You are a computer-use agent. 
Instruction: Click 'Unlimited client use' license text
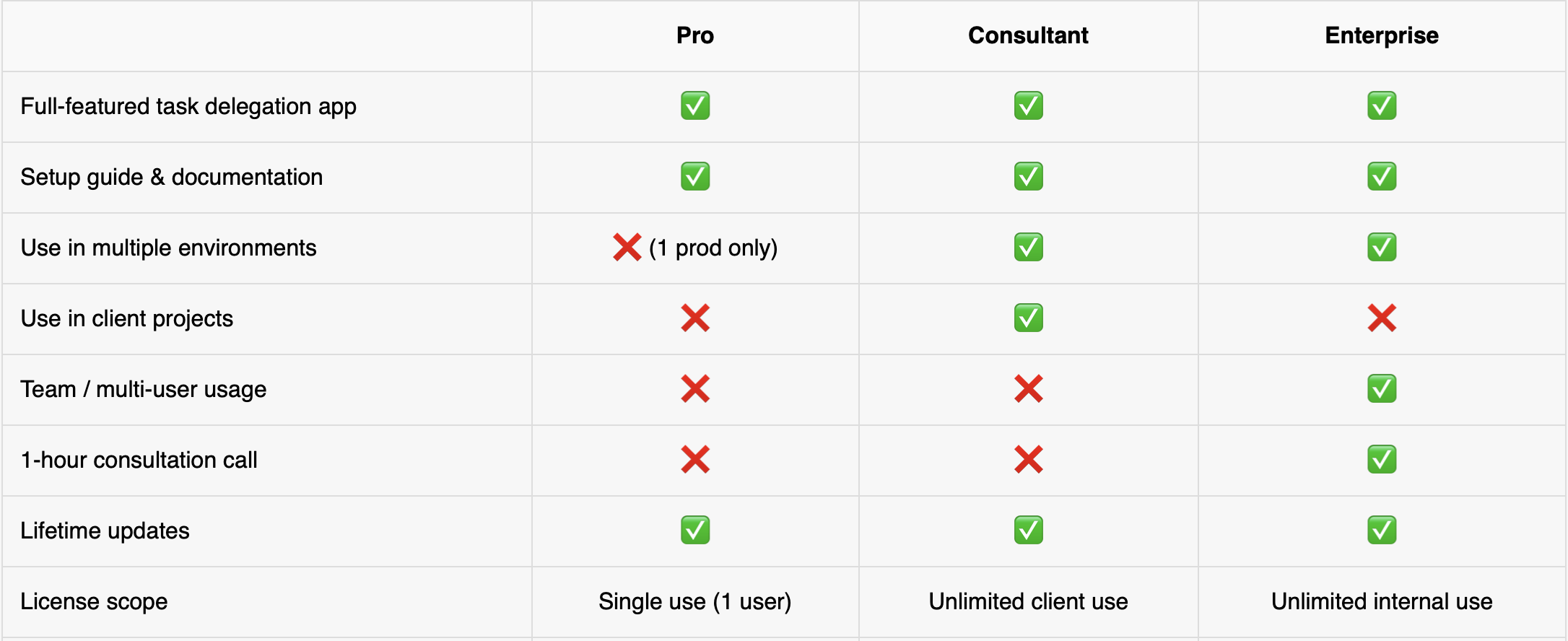click(1028, 601)
